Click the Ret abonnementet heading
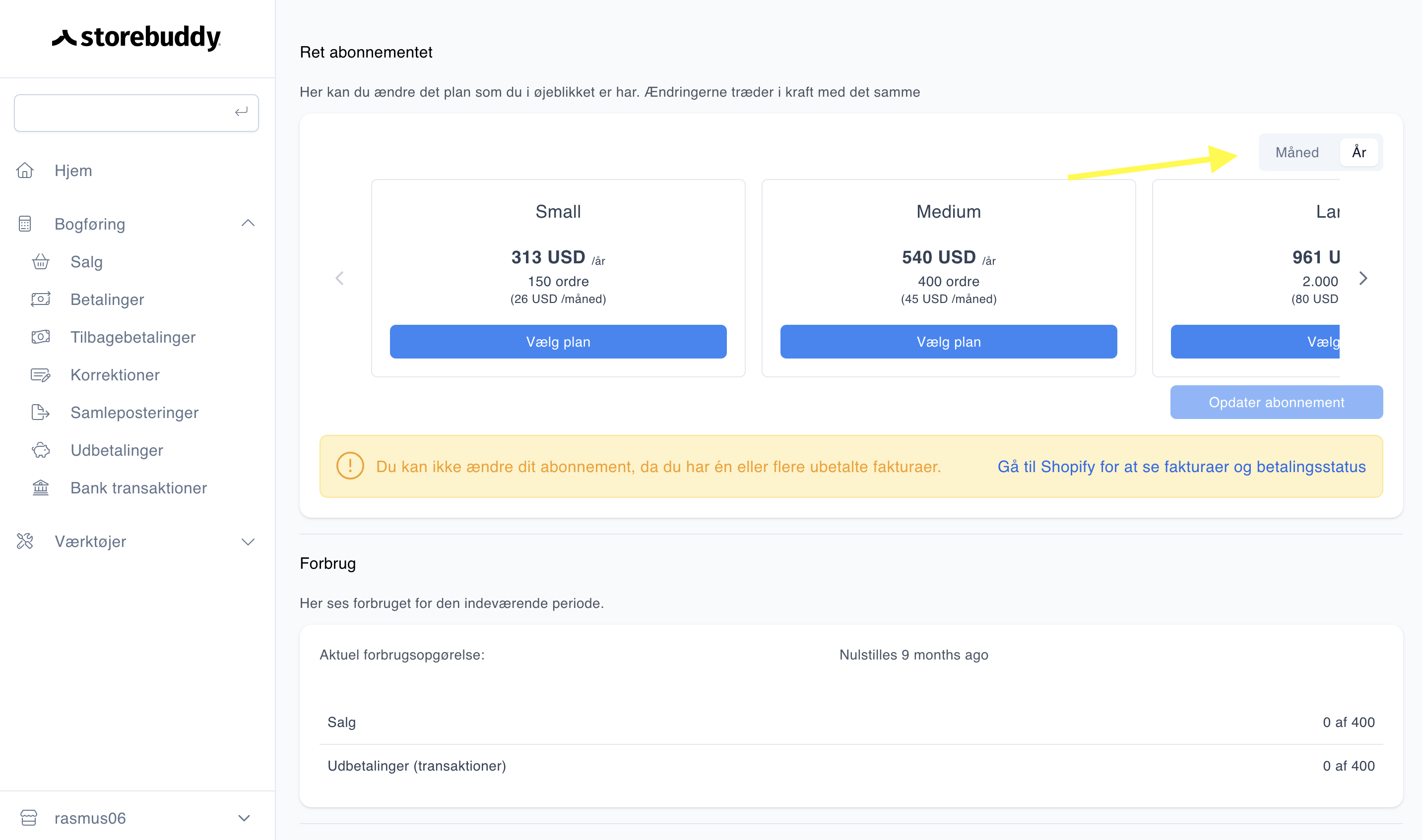This screenshot has width=1422, height=840. 366,52
